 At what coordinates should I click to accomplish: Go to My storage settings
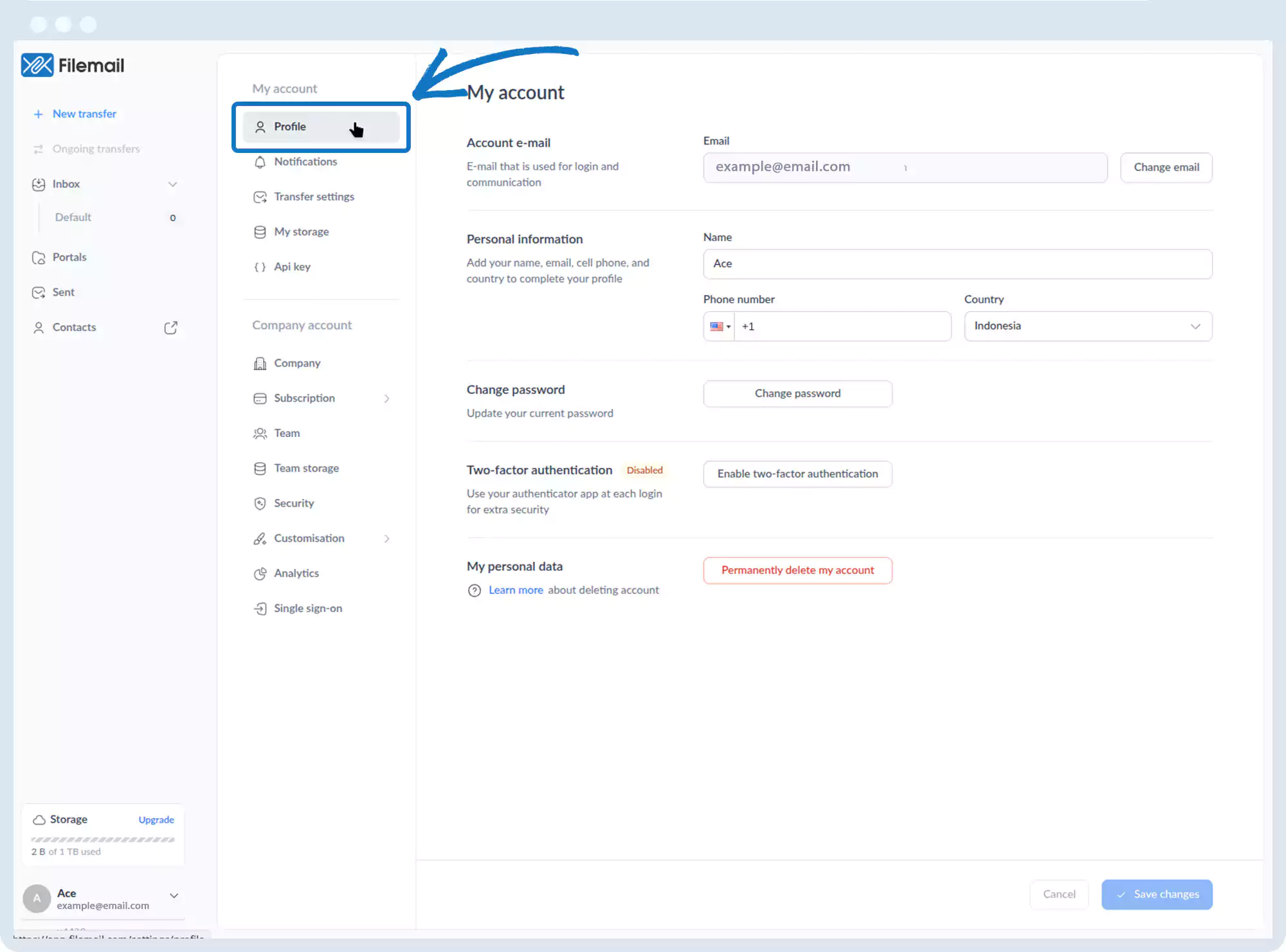301,232
